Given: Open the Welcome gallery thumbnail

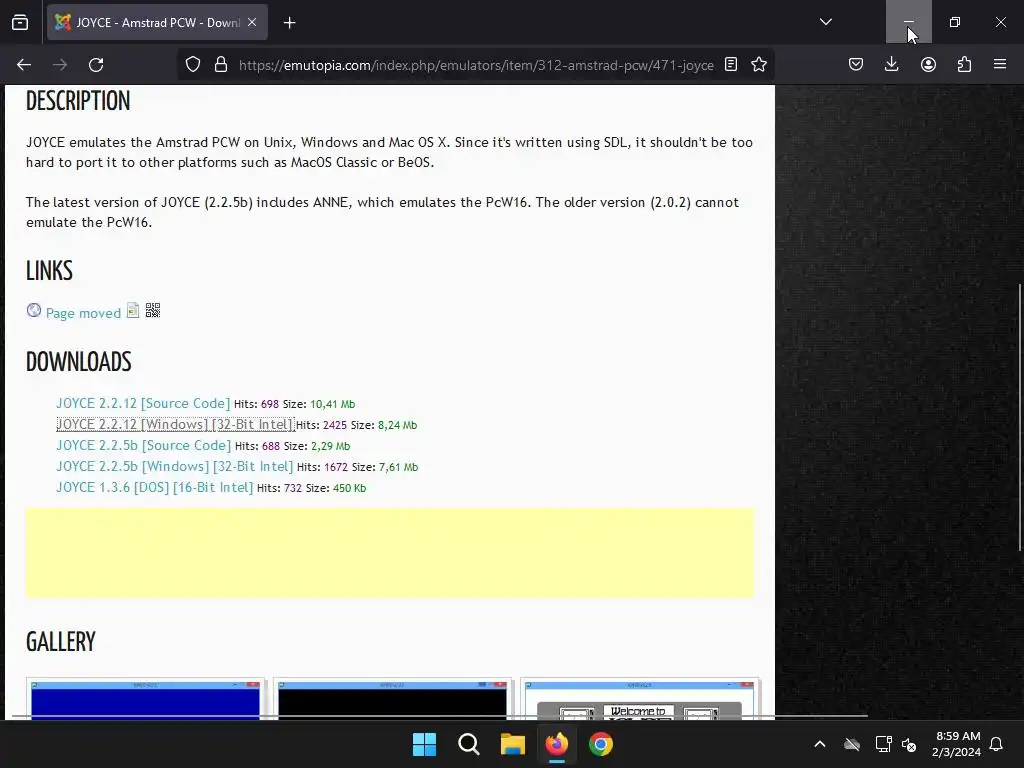Looking at the screenshot, I should click(639, 699).
